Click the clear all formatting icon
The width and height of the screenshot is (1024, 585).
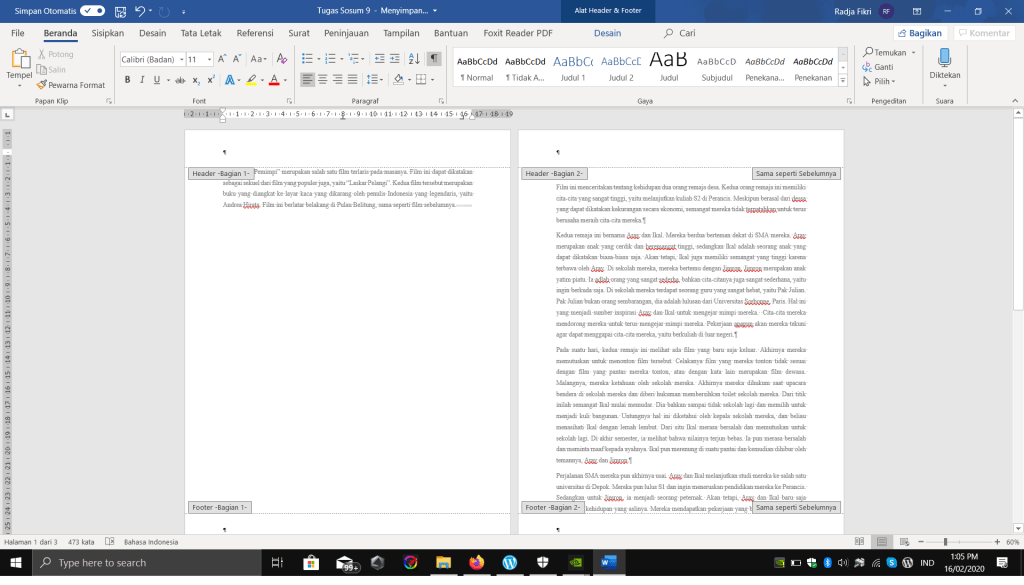coord(279,59)
